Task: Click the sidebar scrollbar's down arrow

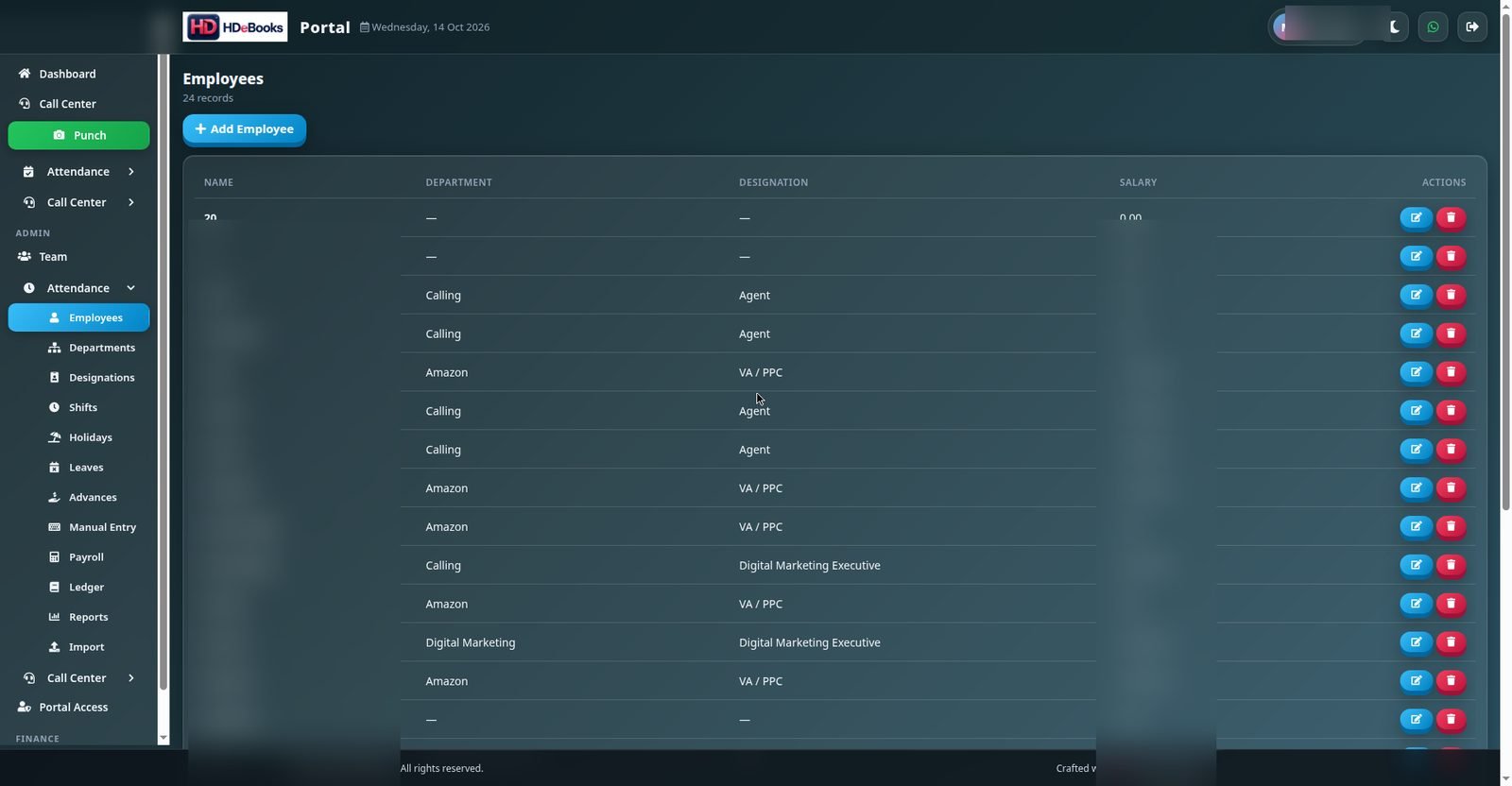Action: (163, 738)
